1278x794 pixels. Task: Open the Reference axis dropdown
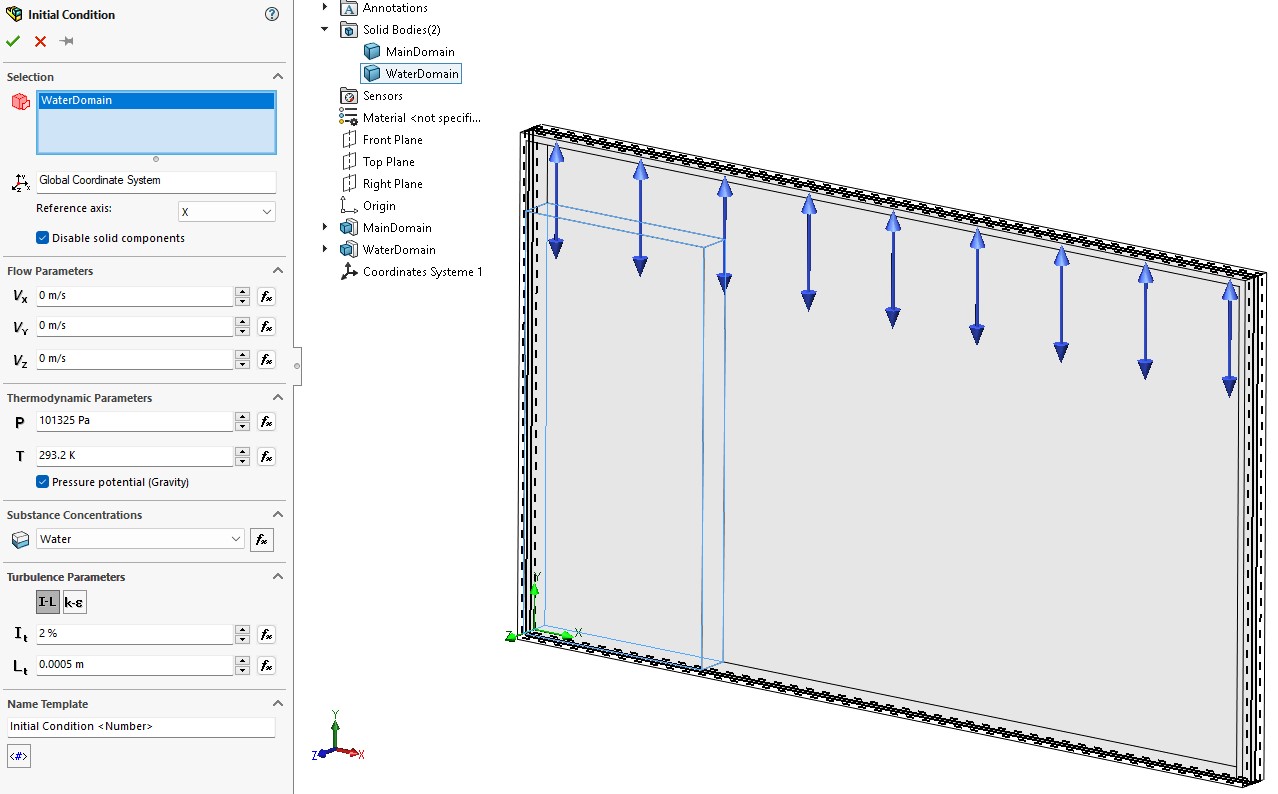point(226,212)
